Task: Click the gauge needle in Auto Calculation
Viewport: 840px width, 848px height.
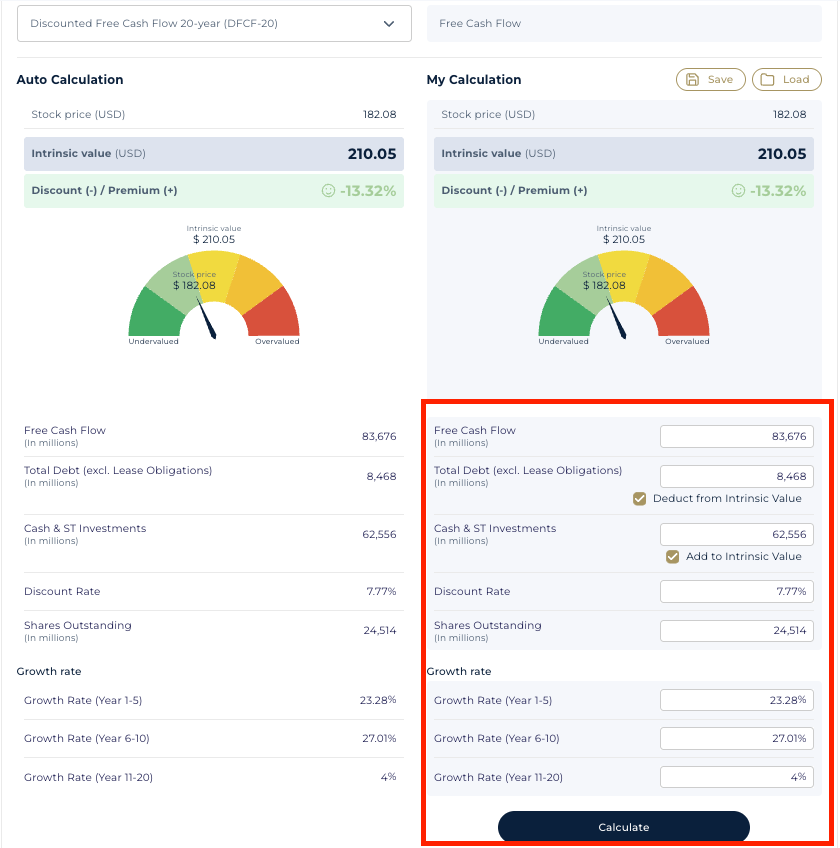Action: click(x=210, y=322)
